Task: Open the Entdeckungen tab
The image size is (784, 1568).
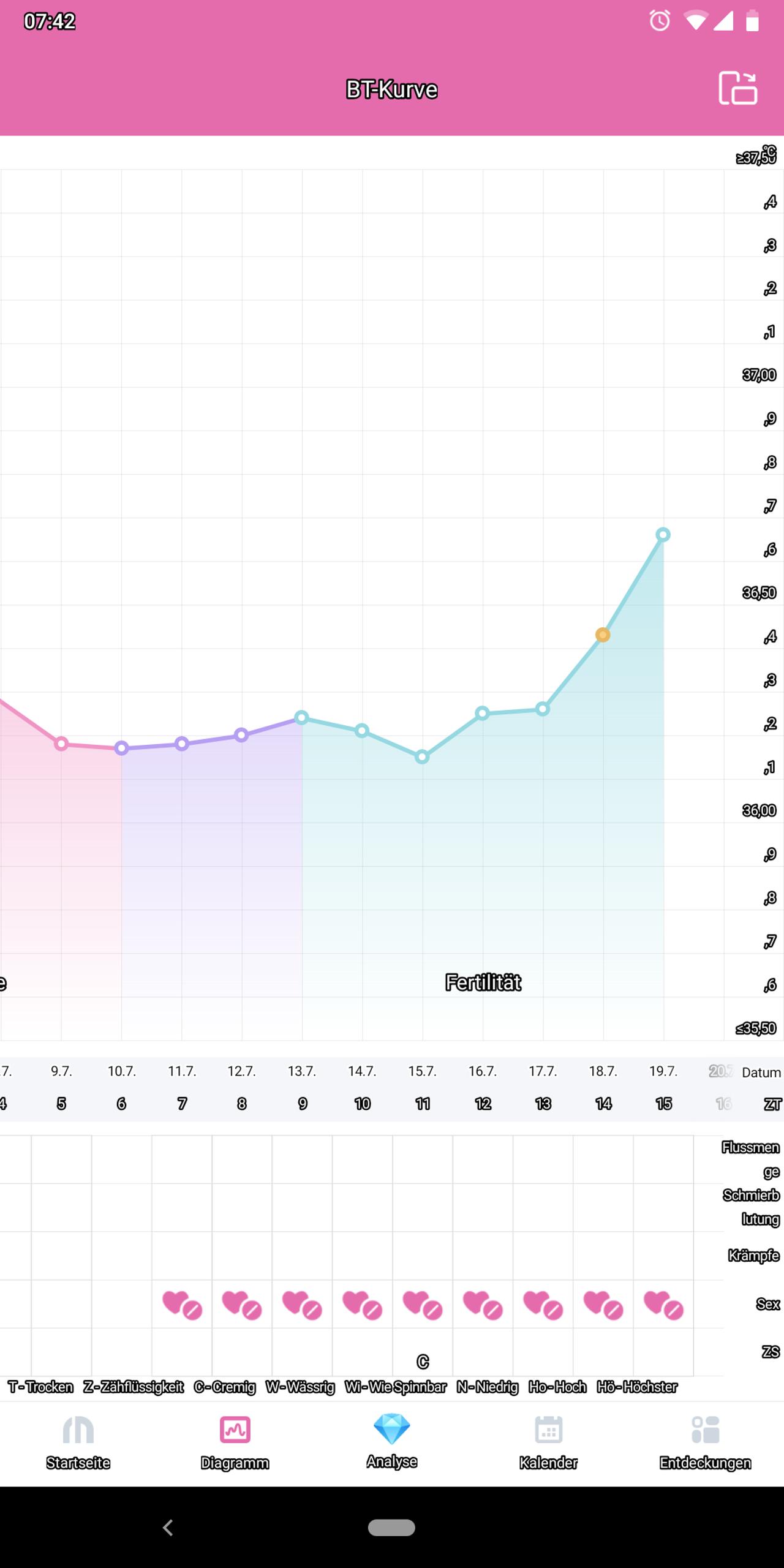Action: point(706,1442)
